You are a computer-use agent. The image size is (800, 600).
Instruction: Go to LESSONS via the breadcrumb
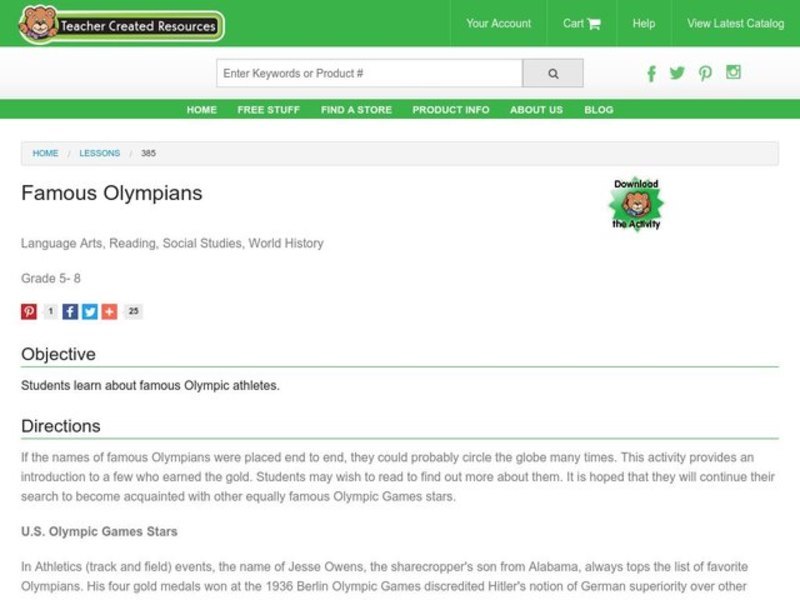coord(100,153)
